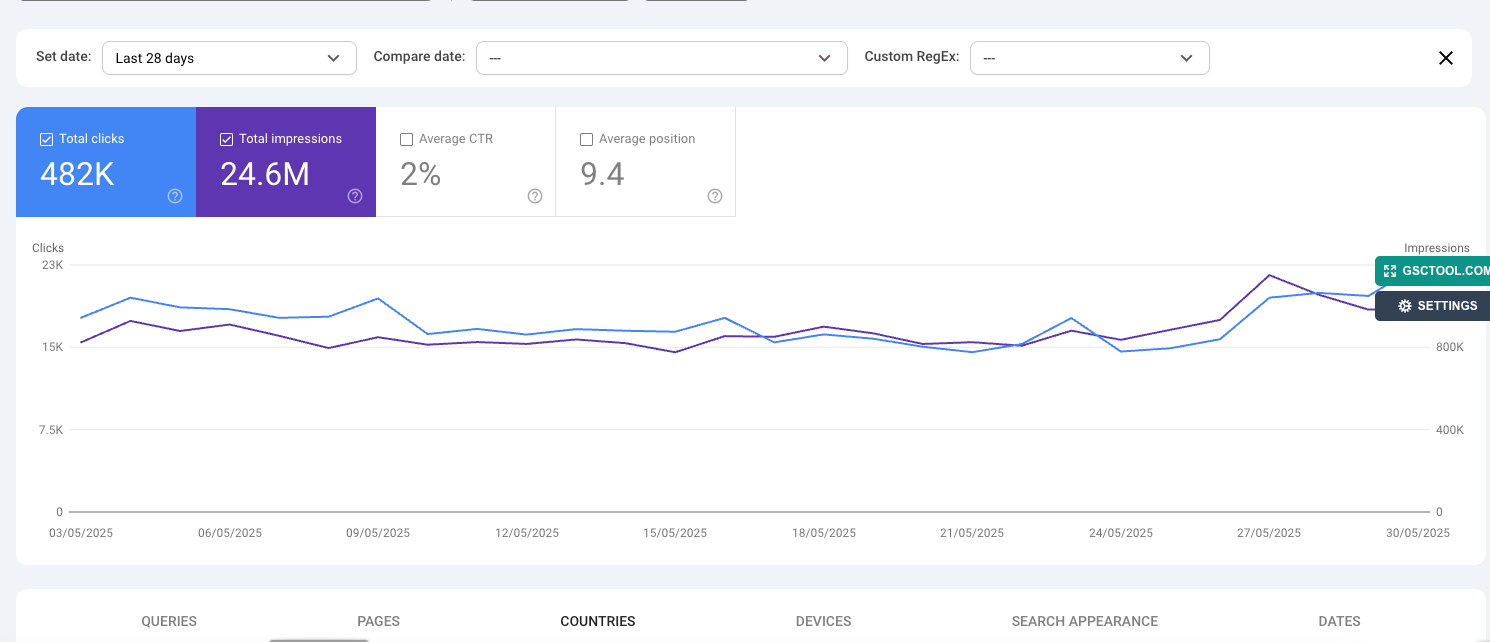This screenshot has height=642, width=1490.
Task: Click the gear icon on Settings button
Action: [x=1404, y=306]
